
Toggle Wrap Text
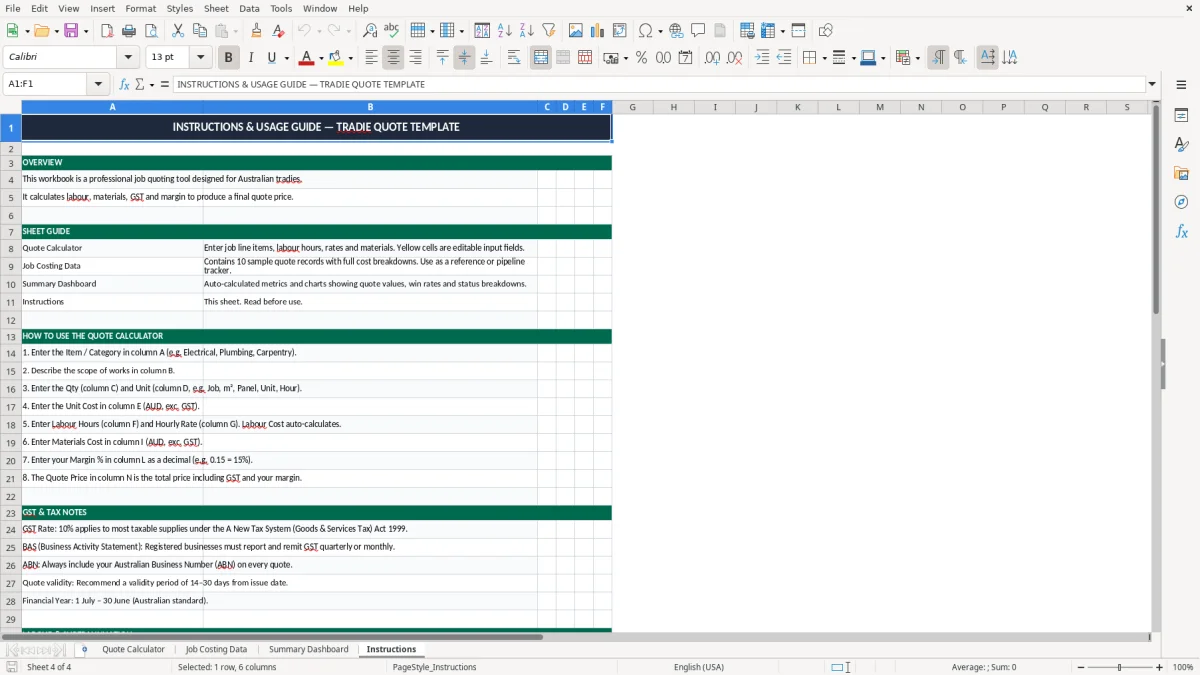coord(514,58)
